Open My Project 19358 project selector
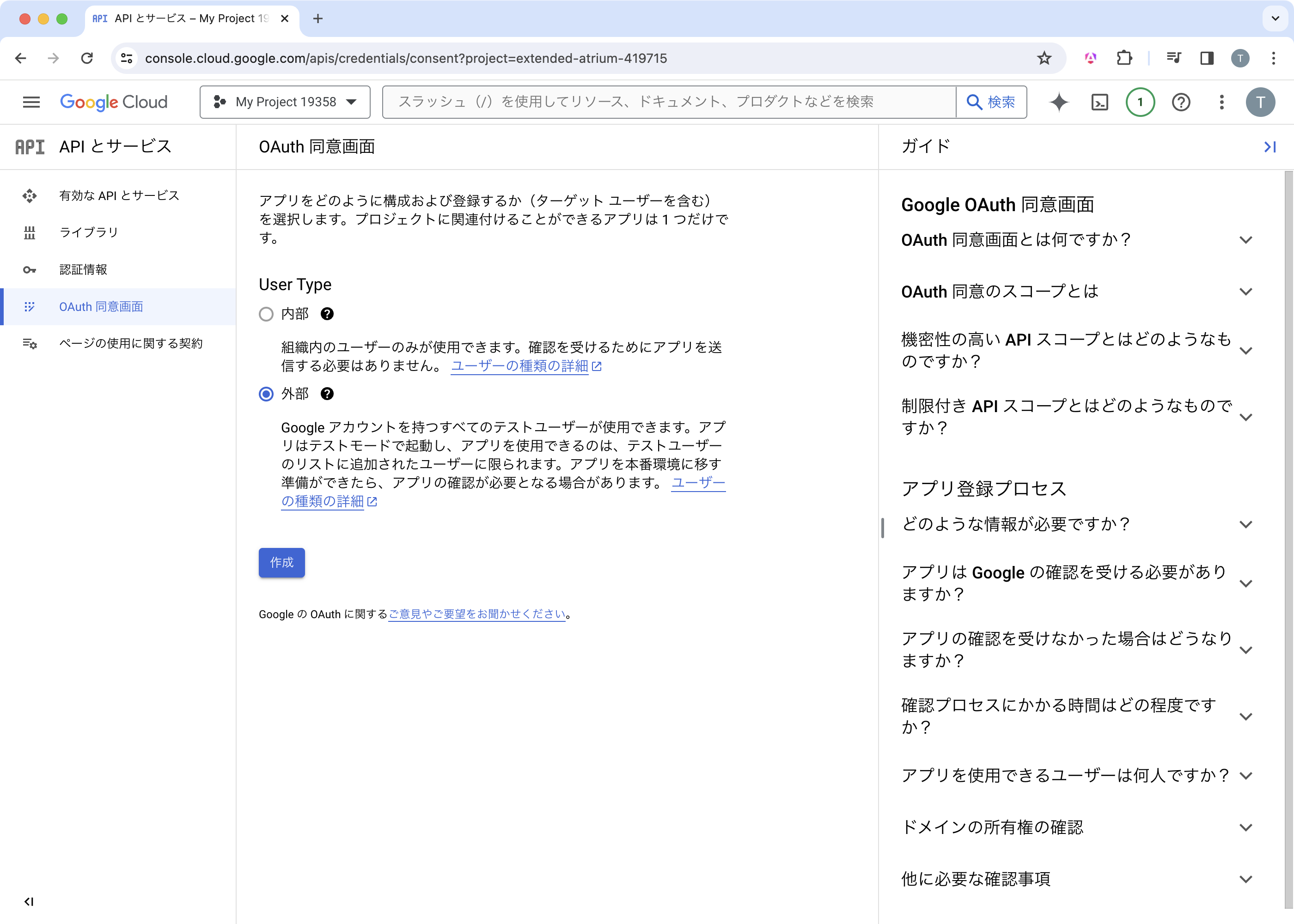 click(x=285, y=103)
